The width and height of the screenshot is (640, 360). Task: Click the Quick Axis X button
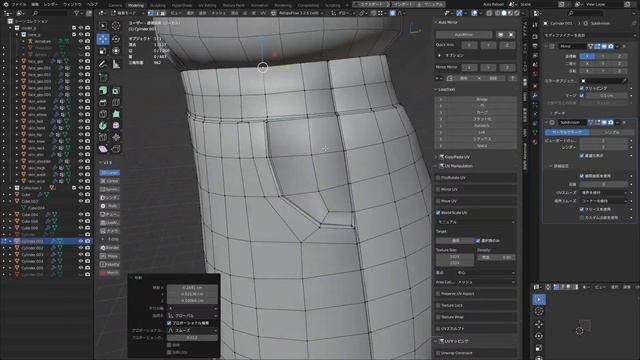tap(469, 45)
